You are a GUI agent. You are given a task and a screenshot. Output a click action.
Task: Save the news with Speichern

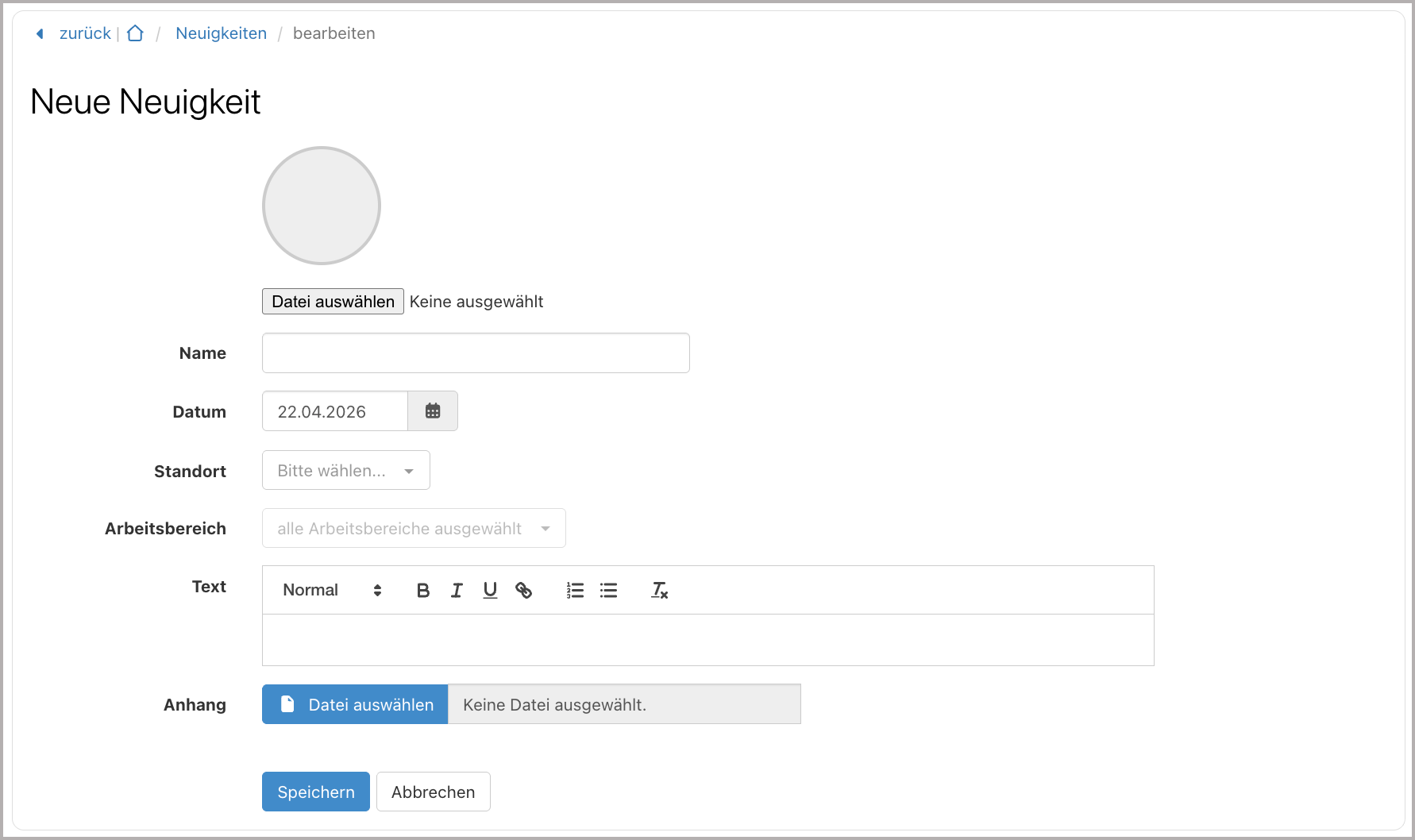[316, 792]
